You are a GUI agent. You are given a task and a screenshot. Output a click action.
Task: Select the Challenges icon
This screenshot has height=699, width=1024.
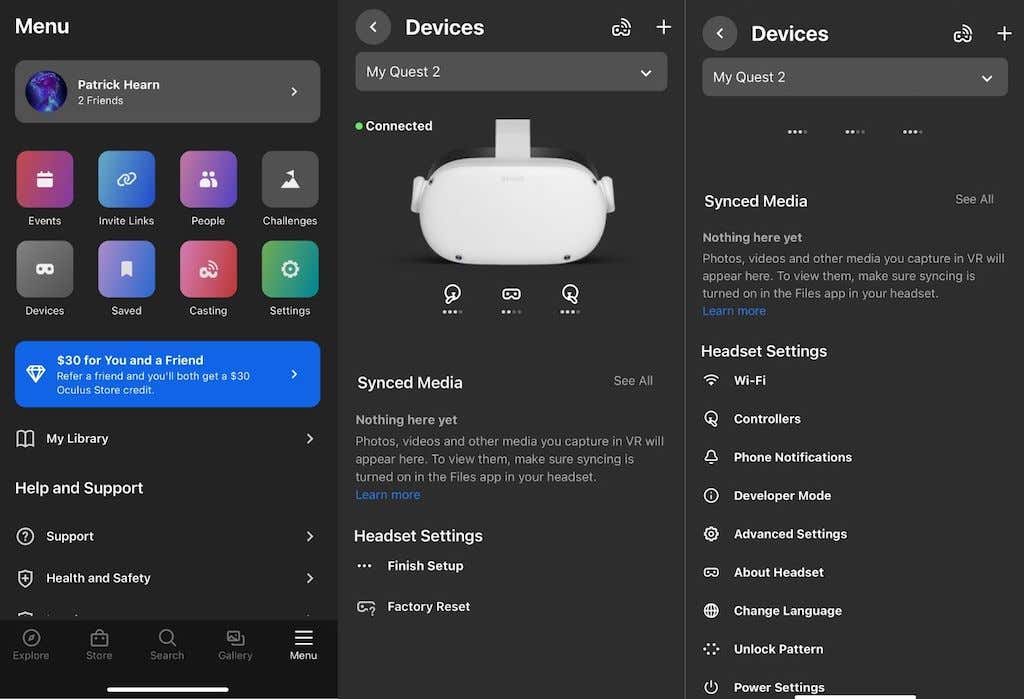[290, 180]
